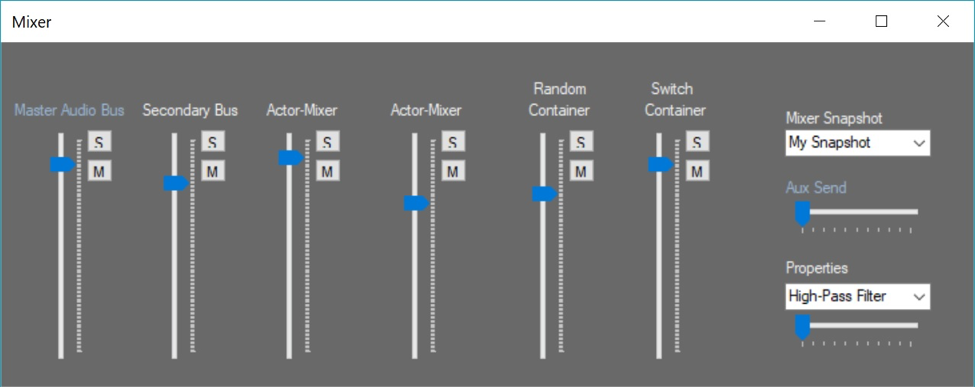975x387 pixels.
Task: Click the Master Audio Bus fader handle
Action: tap(63, 164)
